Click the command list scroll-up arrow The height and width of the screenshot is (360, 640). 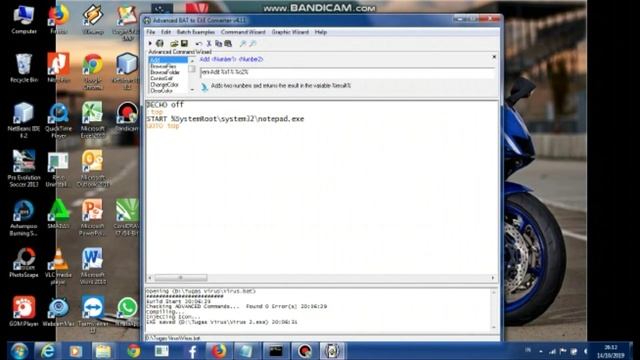[x=192, y=60]
